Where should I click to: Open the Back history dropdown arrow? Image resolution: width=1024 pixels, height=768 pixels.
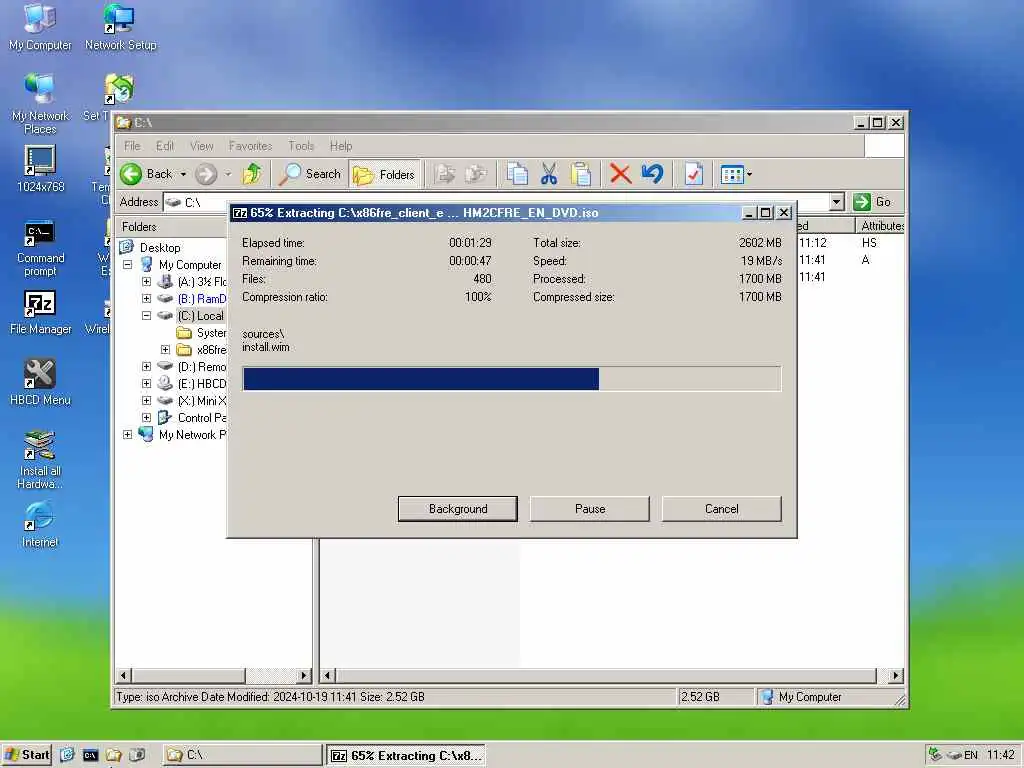[183, 174]
